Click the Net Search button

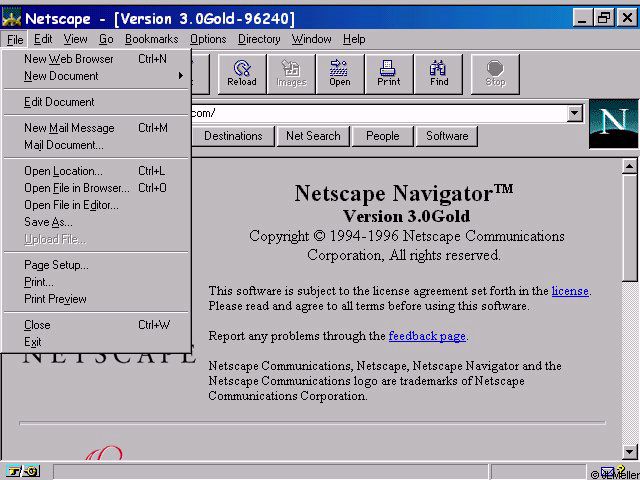coord(313,136)
